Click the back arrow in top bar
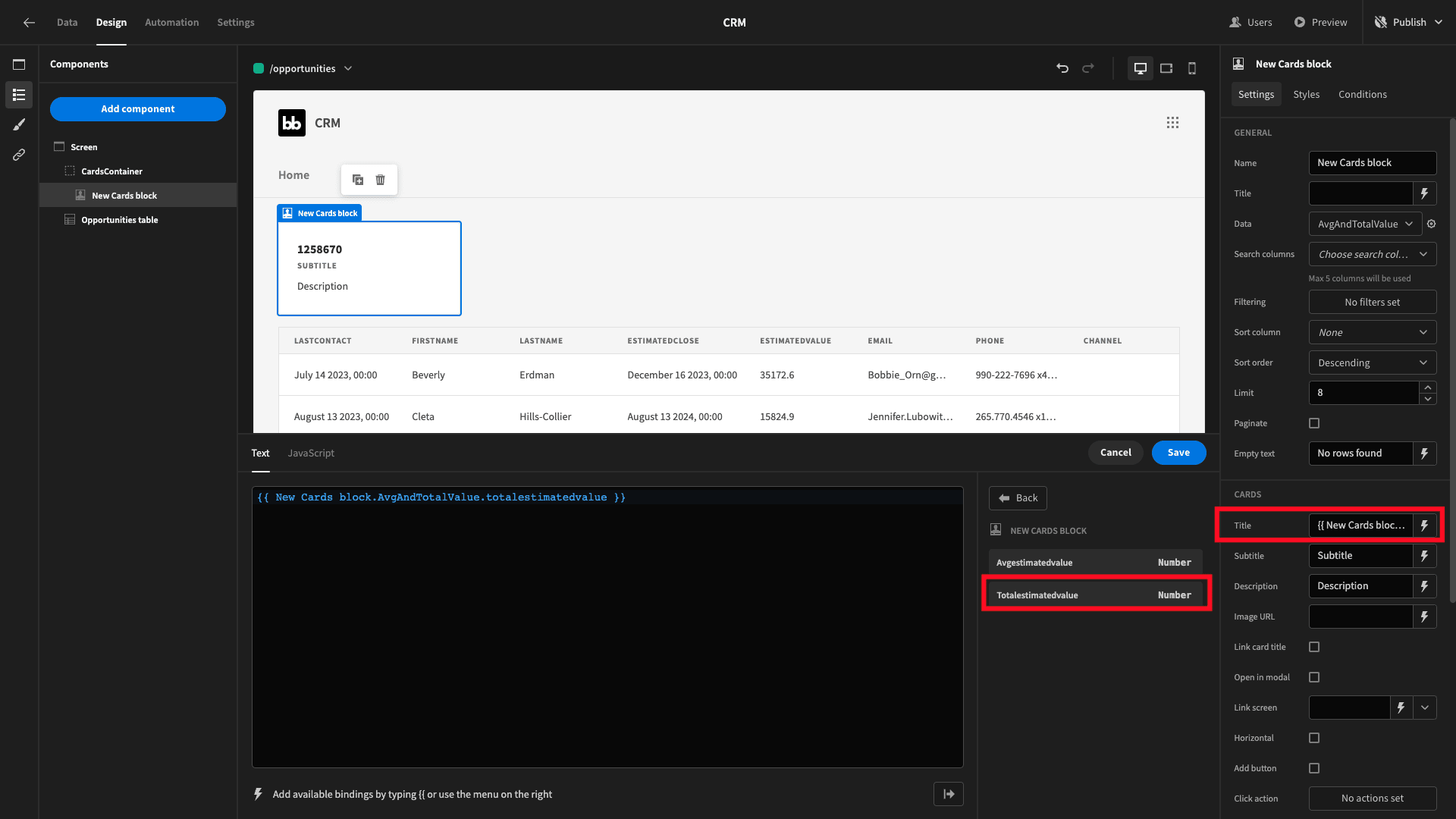 pos(29,22)
